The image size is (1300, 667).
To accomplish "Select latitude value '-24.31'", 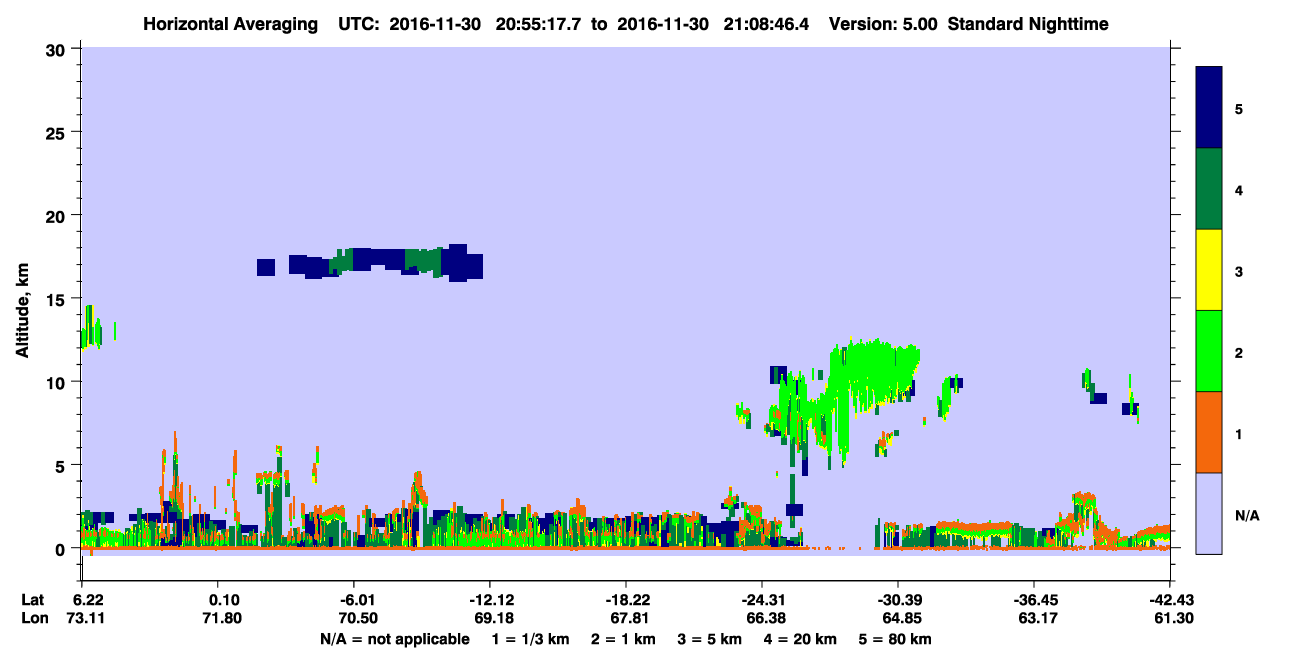I will pos(762,600).
